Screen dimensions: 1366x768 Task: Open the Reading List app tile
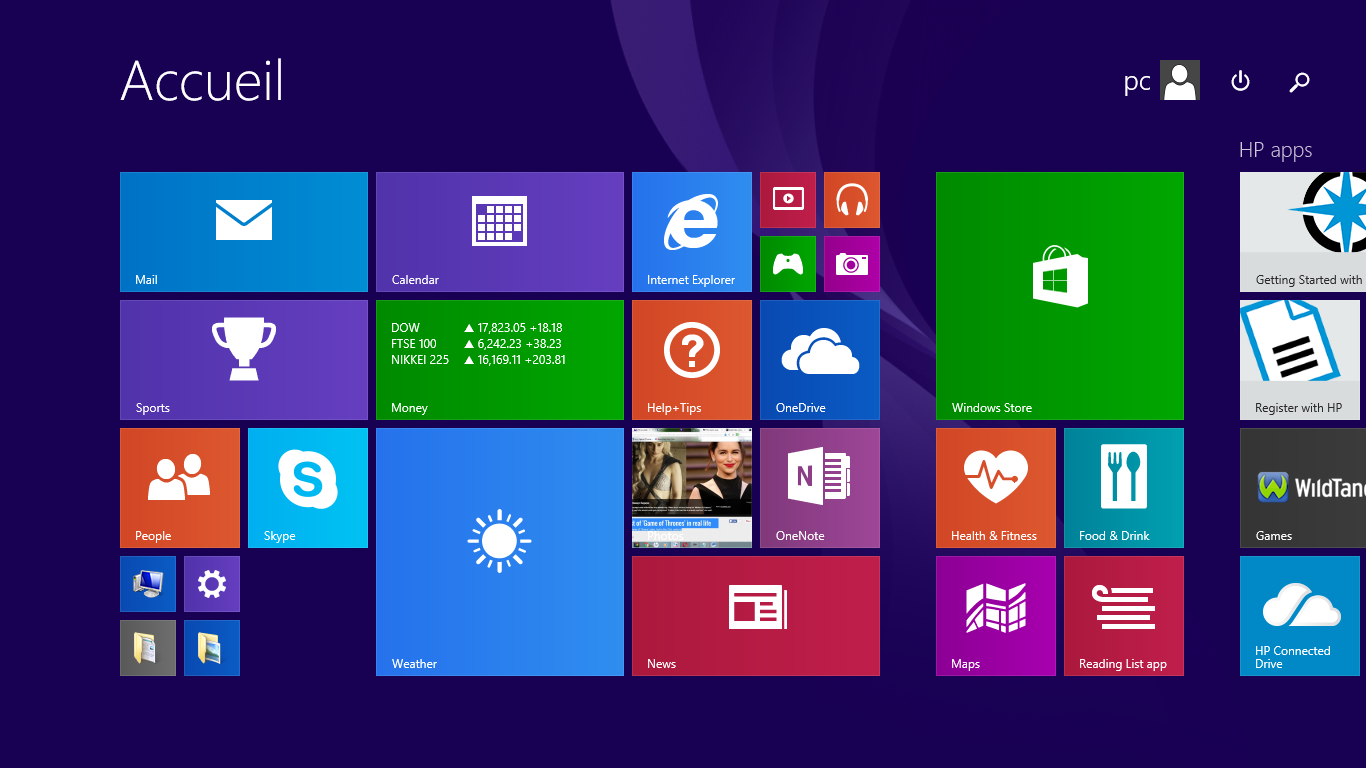(x=1124, y=616)
